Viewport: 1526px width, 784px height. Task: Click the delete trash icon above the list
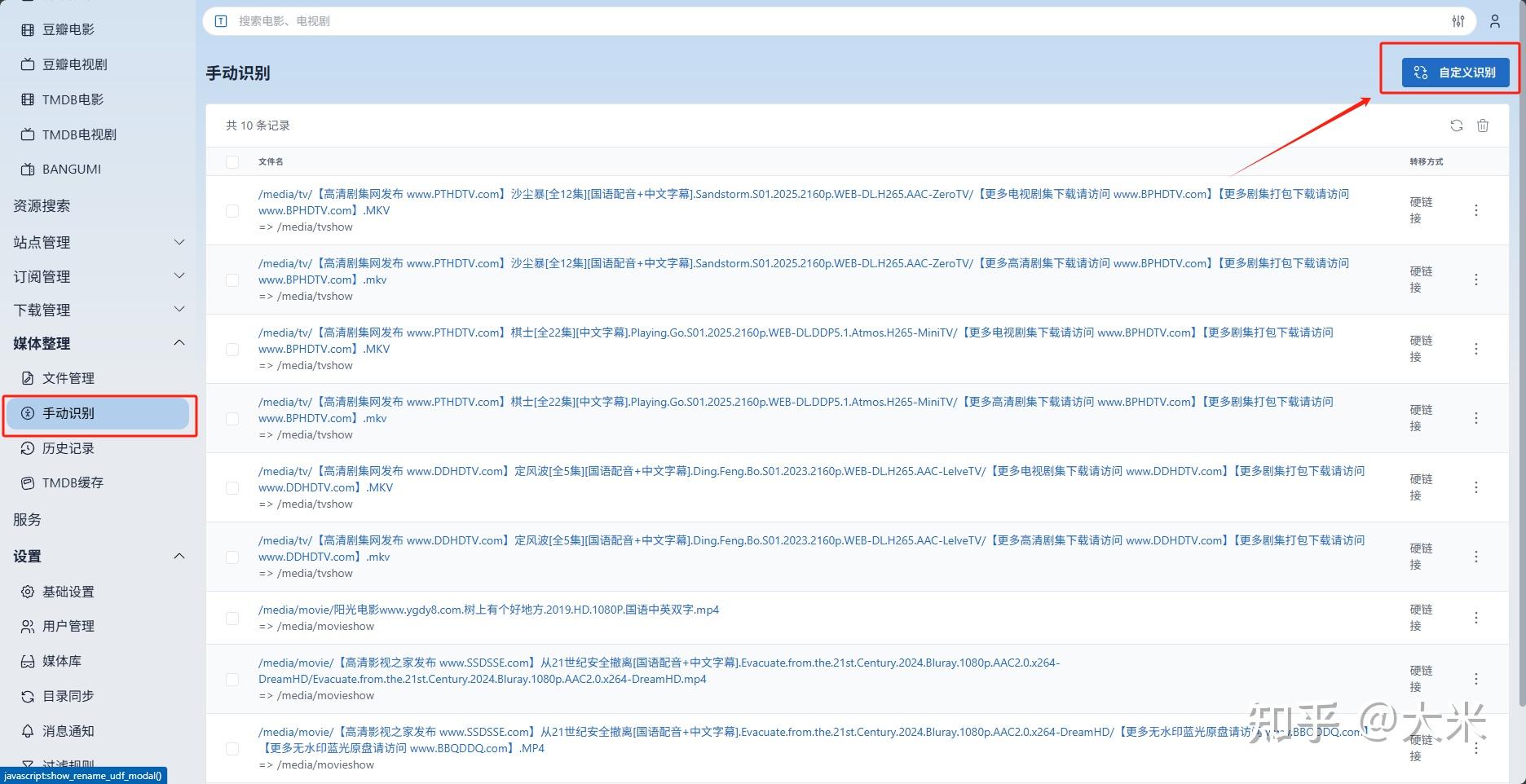(x=1483, y=126)
